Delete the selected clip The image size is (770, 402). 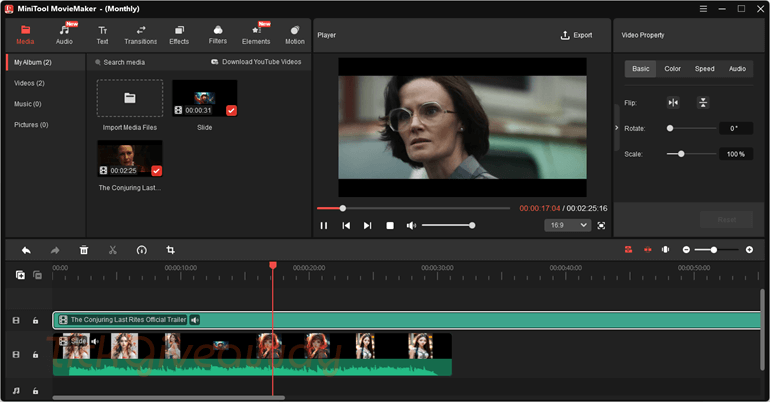(84, 250)
